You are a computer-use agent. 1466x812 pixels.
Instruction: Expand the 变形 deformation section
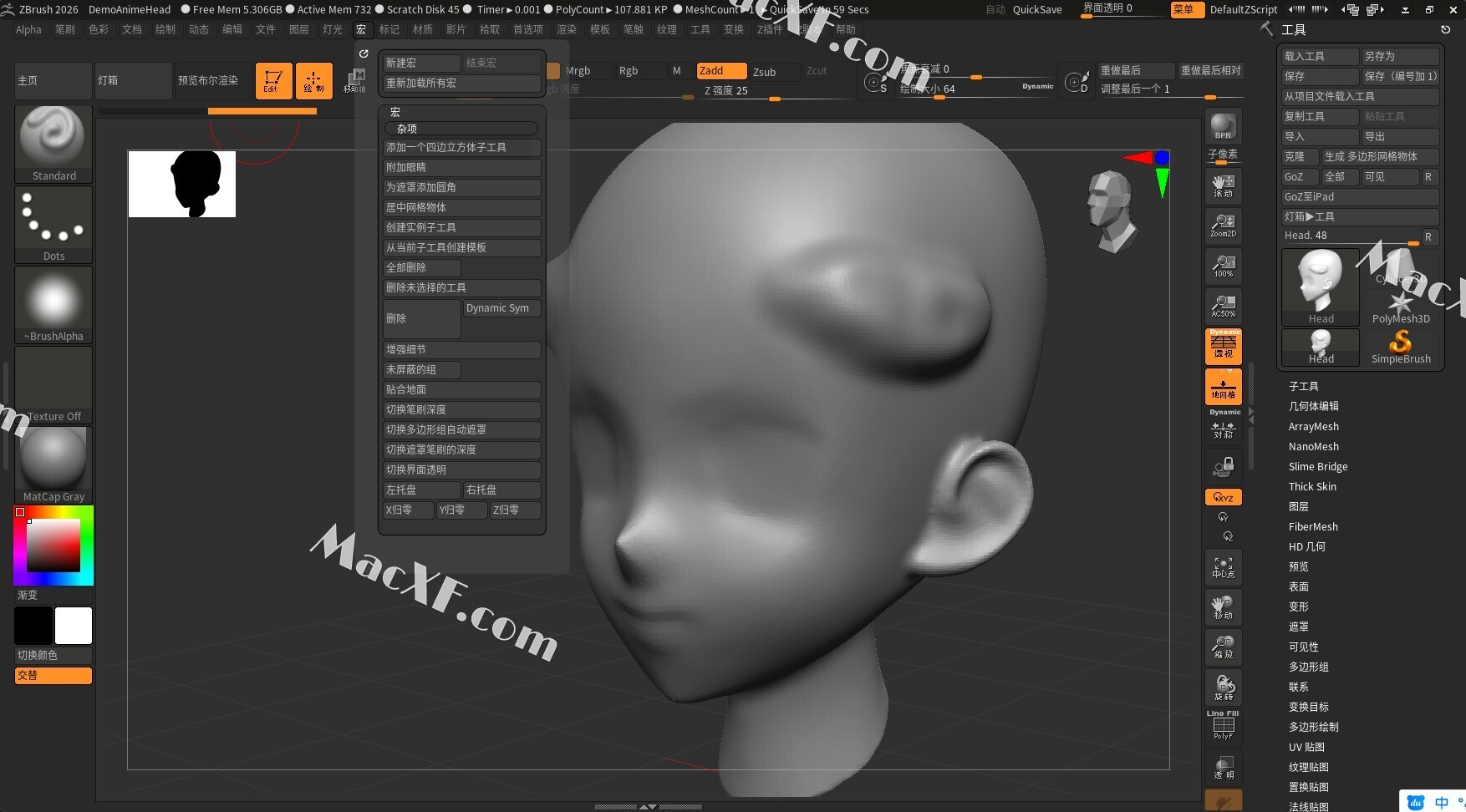1298,606
